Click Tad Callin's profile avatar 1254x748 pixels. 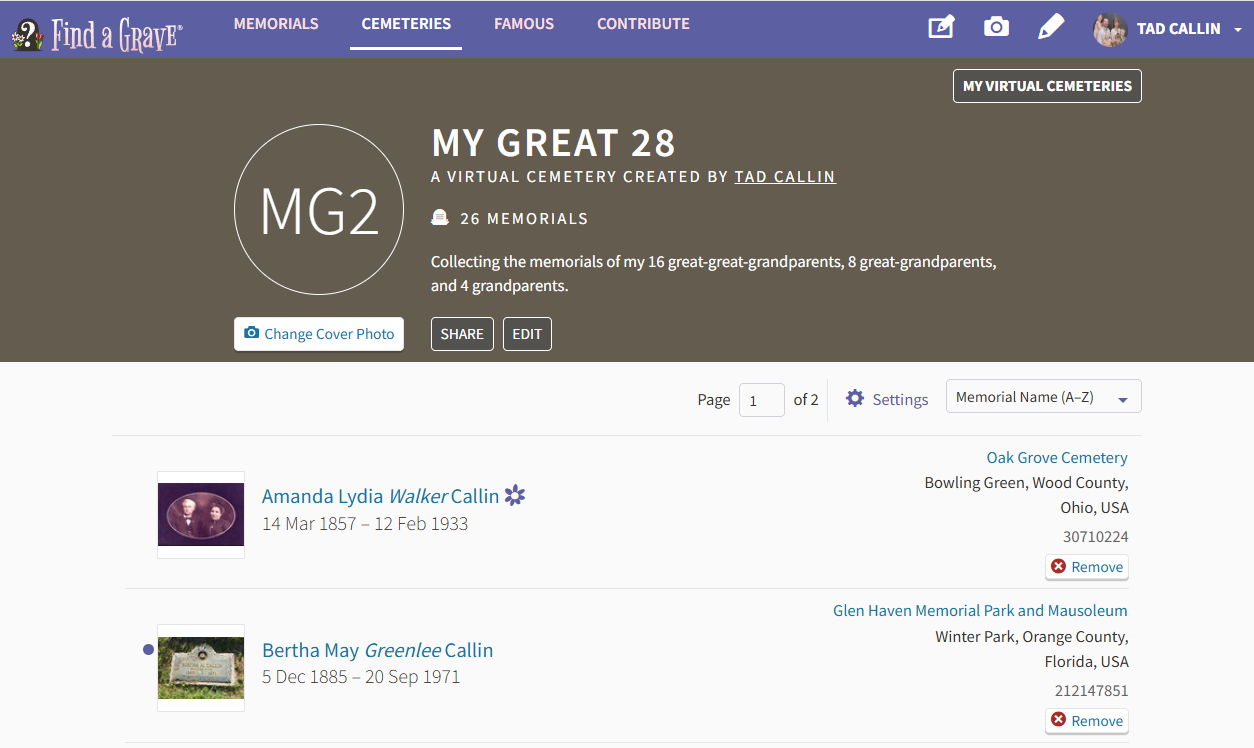coord(1110,29)
